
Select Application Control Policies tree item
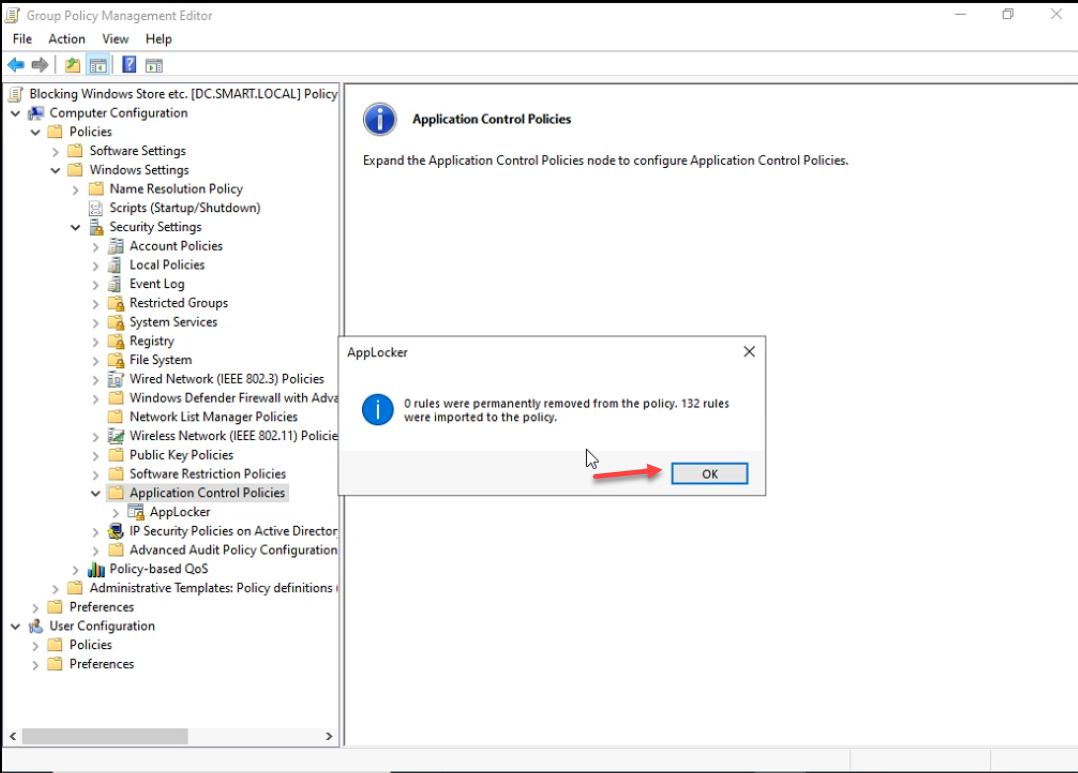pyautogui.click(x=207, y=493)
